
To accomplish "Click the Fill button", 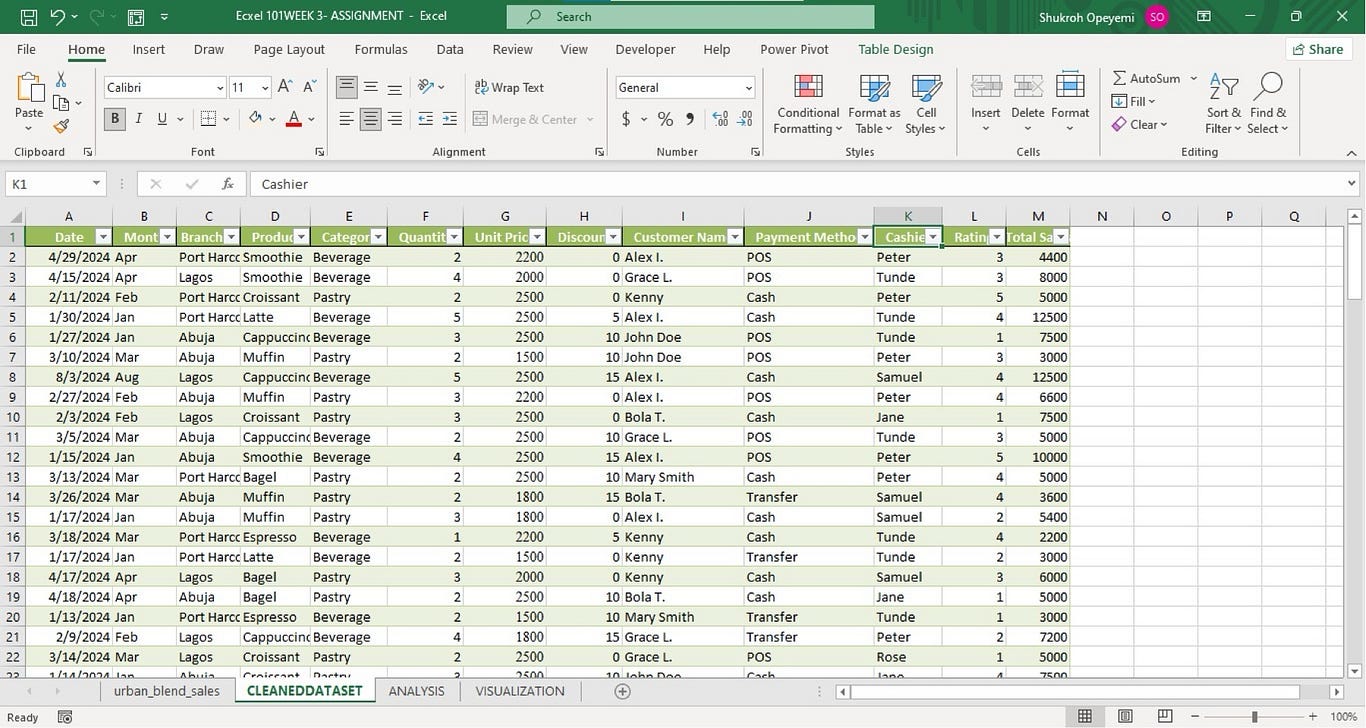I will click(x=1134, y=101).
